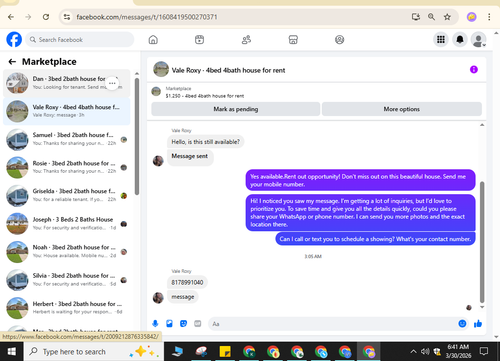Open the Home feed icon

(x=153, y=40)
